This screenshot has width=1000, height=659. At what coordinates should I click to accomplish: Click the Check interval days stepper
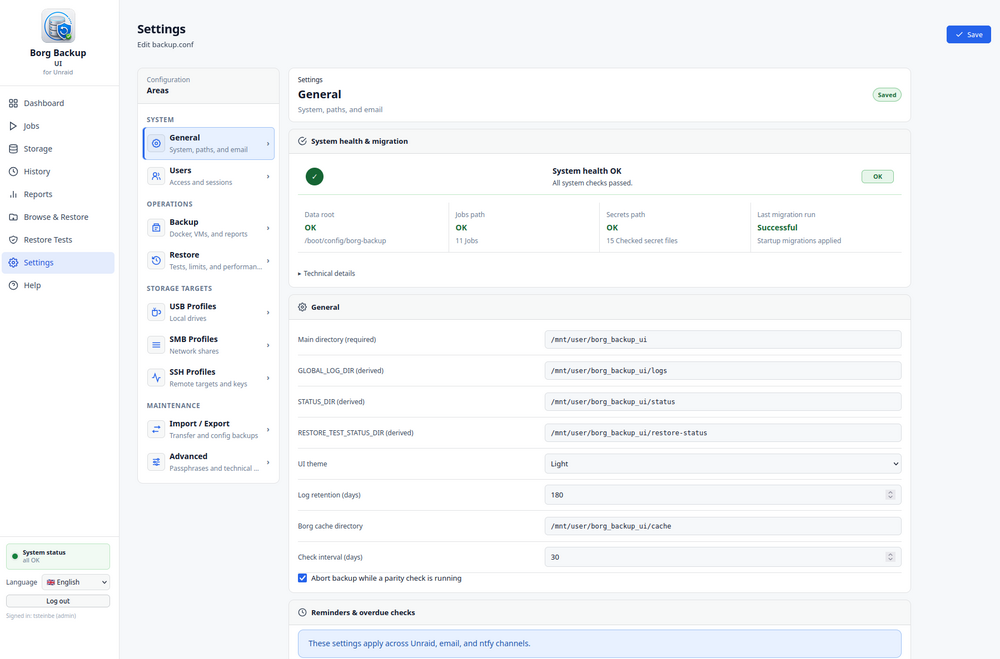coord(890,557)
